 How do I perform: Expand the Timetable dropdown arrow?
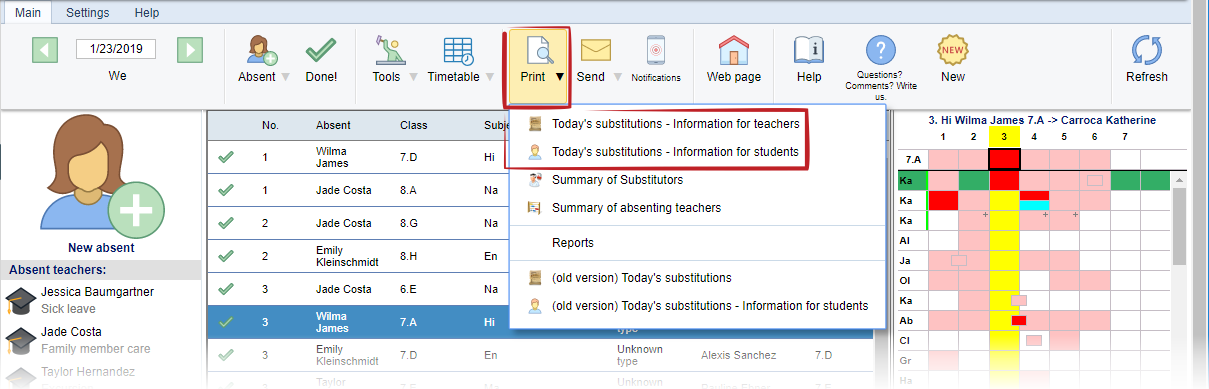[x=490, y=77]
